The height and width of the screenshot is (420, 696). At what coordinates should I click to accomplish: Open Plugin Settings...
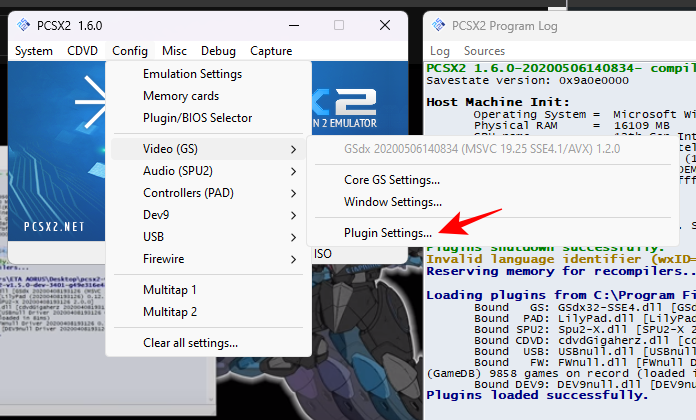coord(388,233)
